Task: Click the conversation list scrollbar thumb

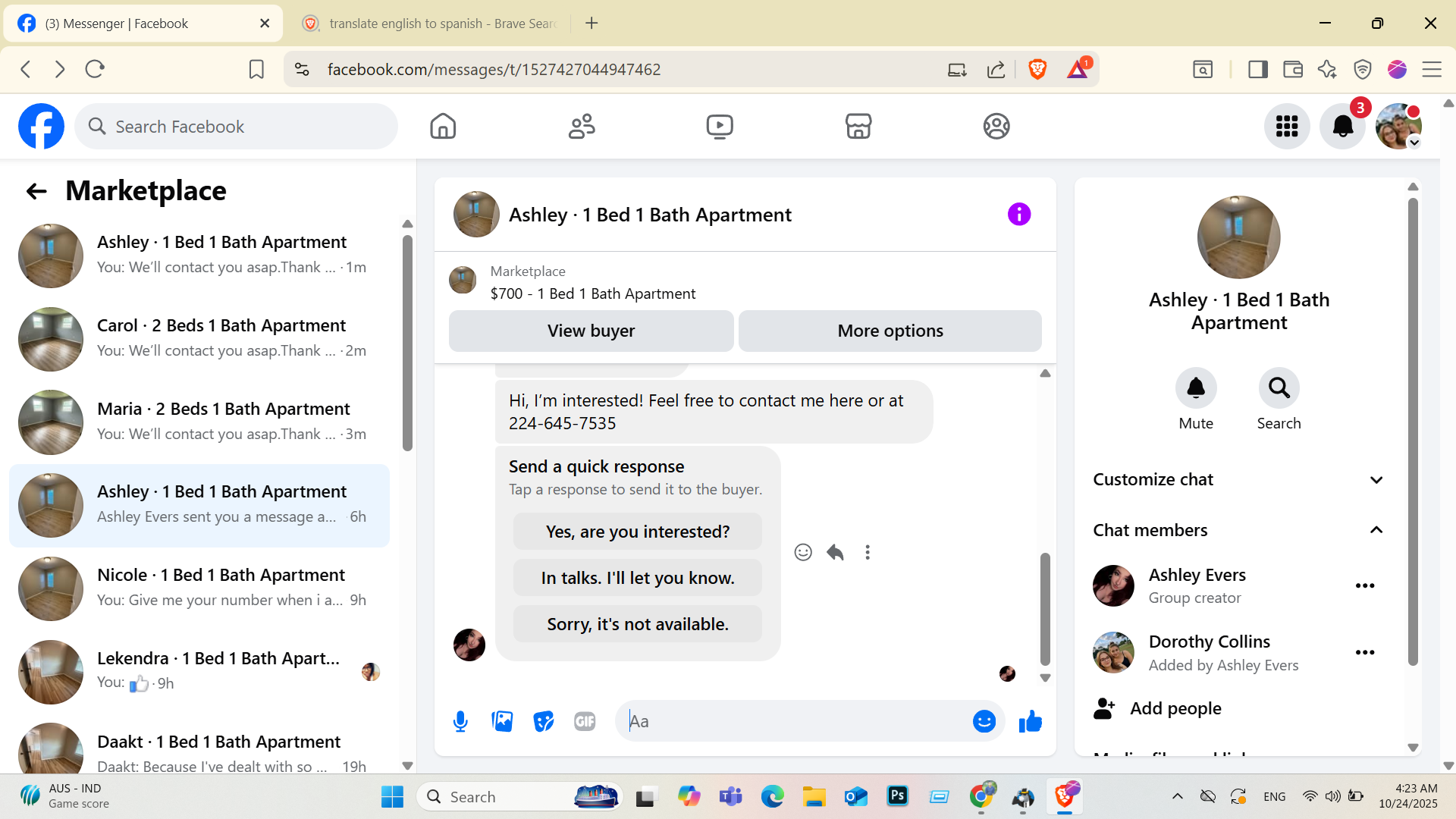Action: click(x=407, y=343)
